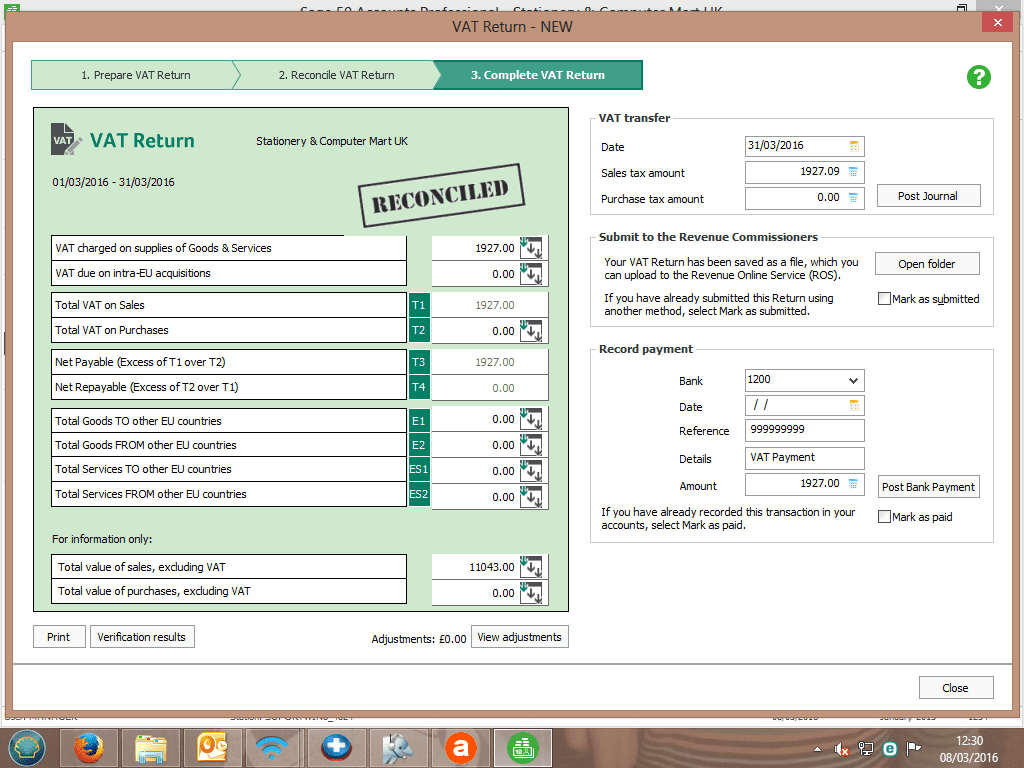Open drill-down for Total value of purchases
Viewport: 1024px width, 768px height.
532,592
